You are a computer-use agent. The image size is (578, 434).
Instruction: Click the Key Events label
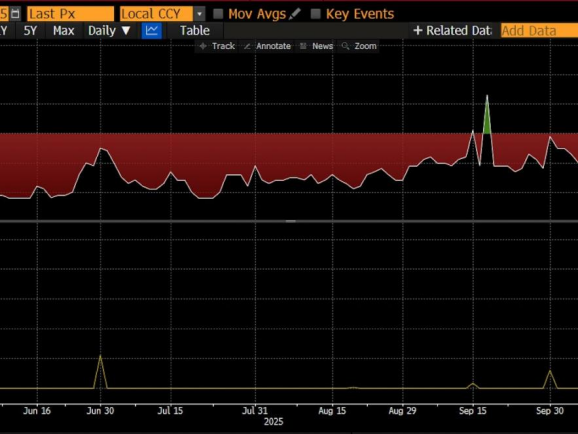click(360, 14)
